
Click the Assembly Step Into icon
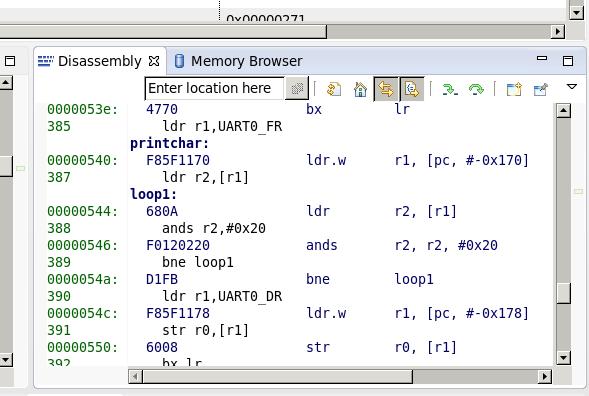[x=450, y=89]
